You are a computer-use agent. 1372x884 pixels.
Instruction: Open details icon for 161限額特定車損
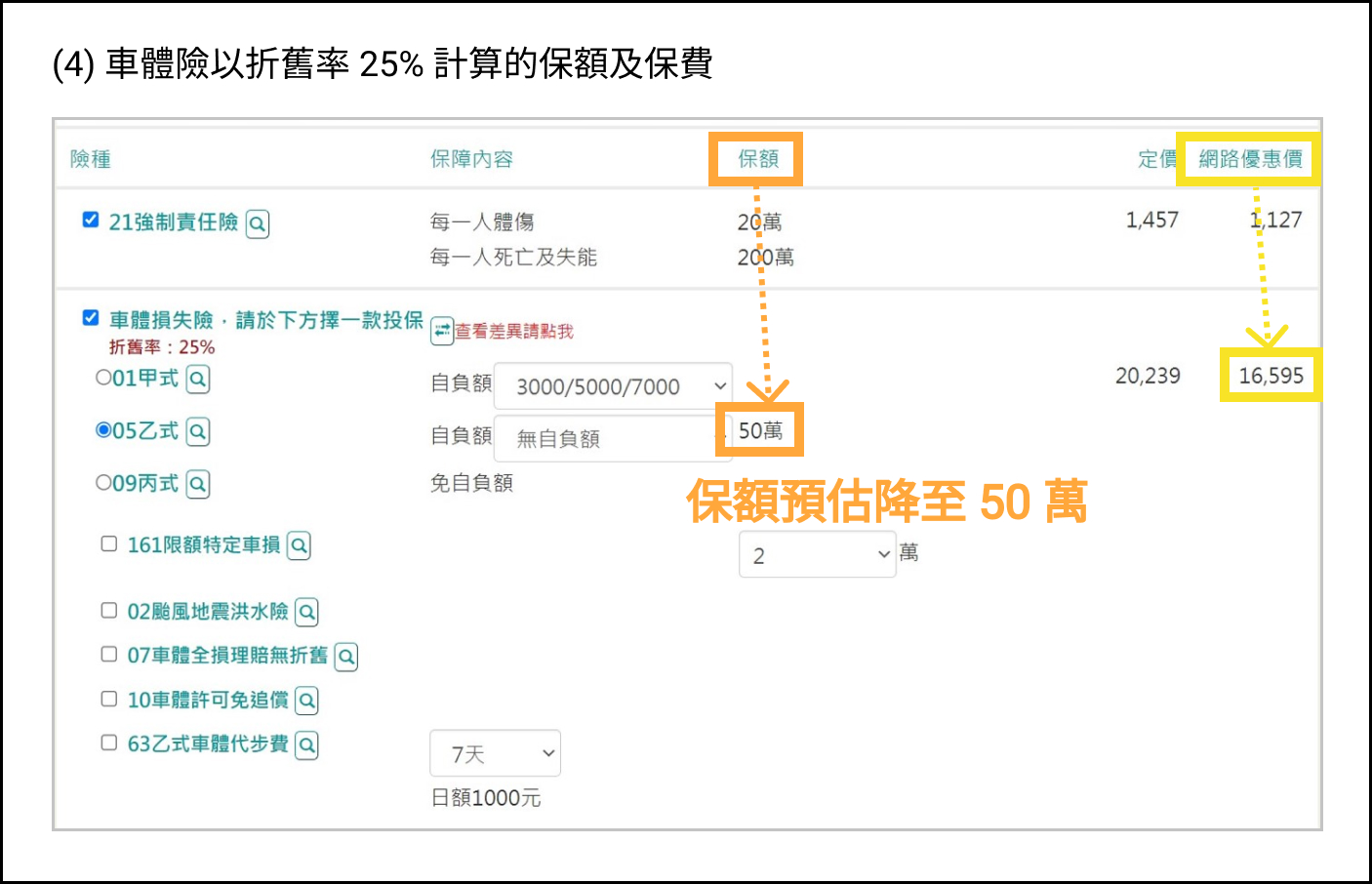(300, 546)
